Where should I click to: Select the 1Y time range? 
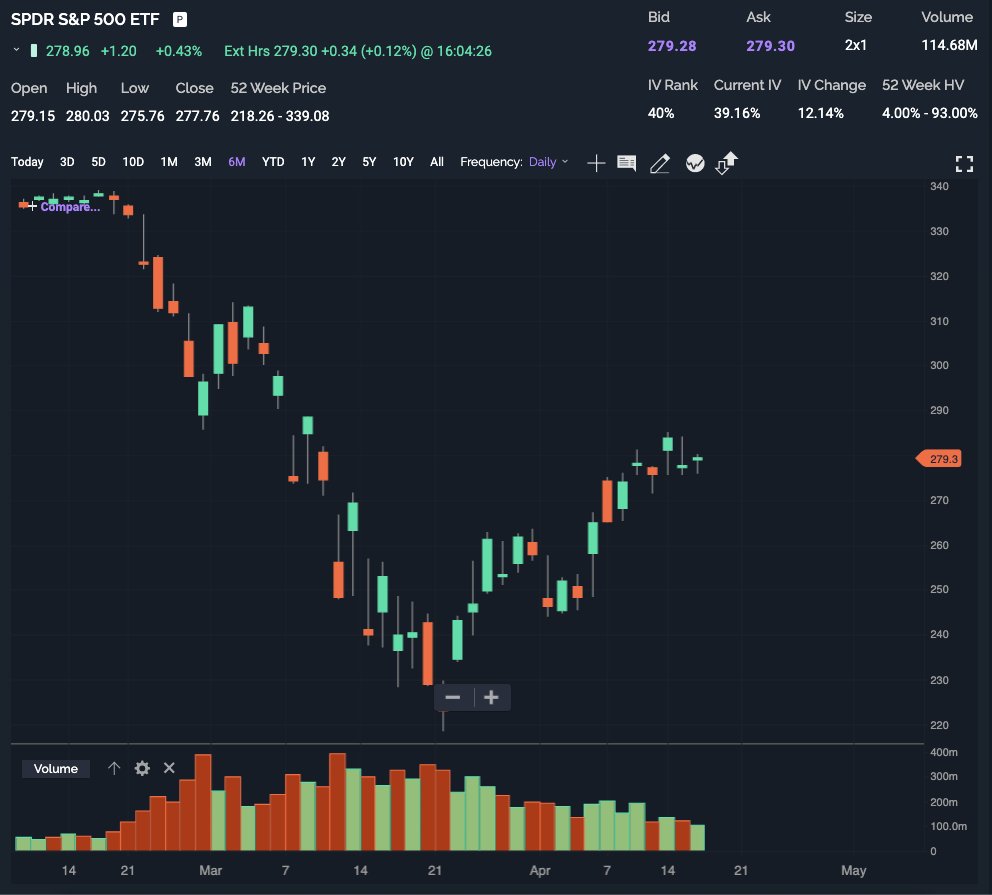[x=308, y=162]
